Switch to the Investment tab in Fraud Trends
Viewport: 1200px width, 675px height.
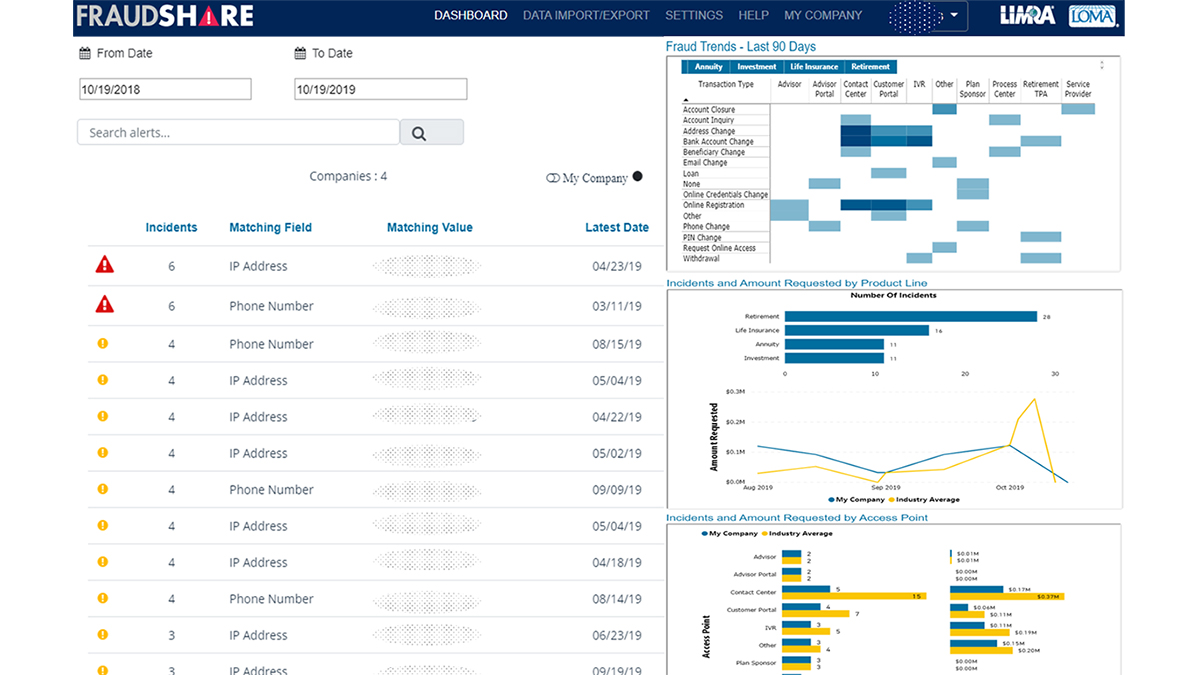click(757, 67)
